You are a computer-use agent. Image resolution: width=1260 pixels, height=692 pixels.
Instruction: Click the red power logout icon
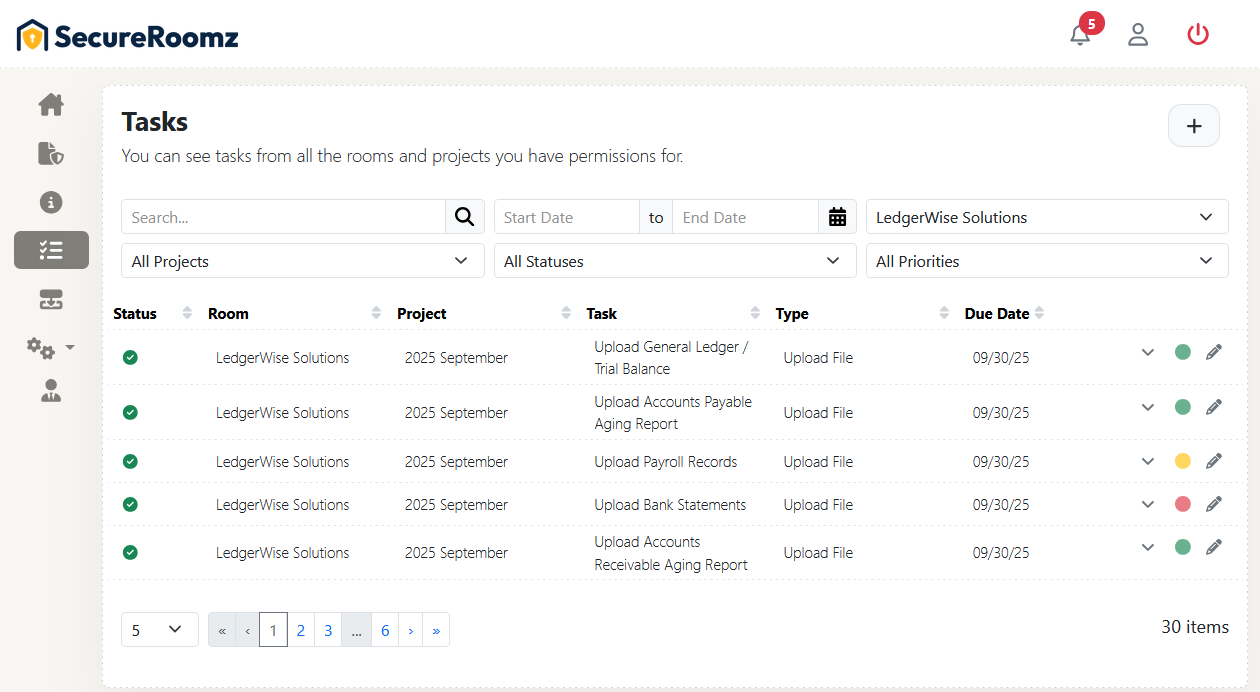click(x=1197, y=35)
